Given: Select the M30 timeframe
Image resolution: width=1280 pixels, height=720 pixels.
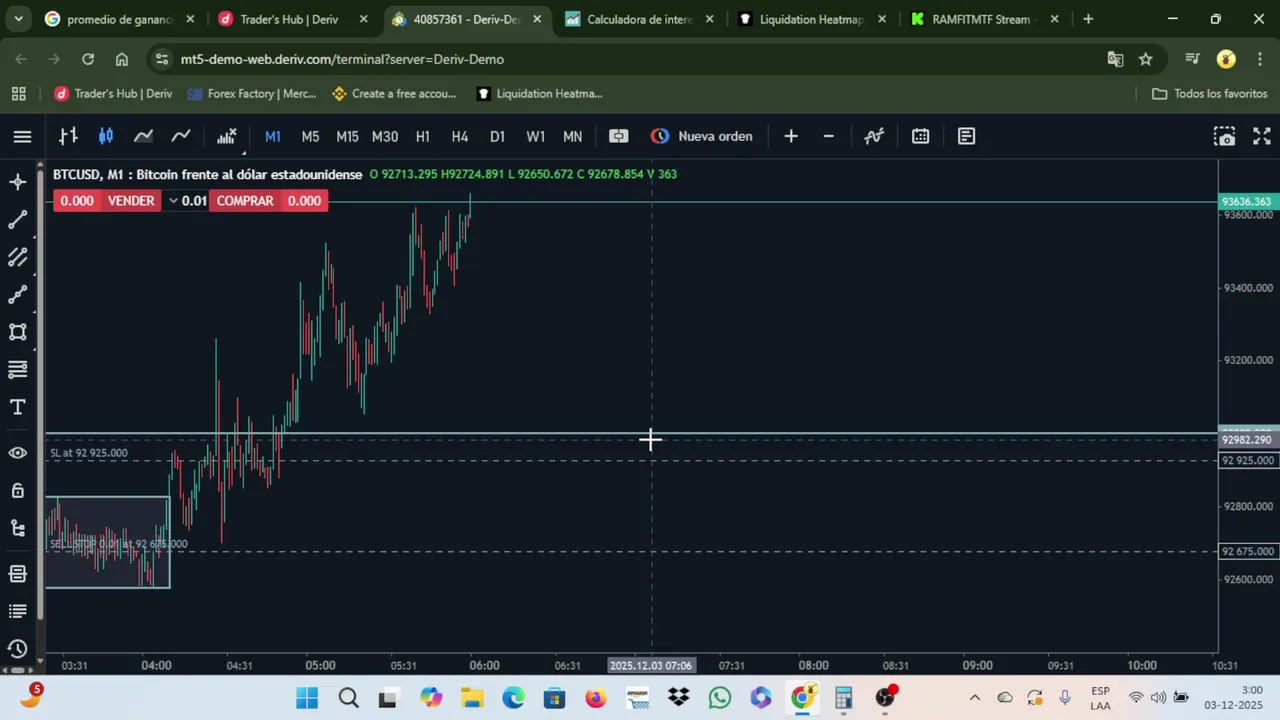Looking at the screenshot, I should (385, 136).
